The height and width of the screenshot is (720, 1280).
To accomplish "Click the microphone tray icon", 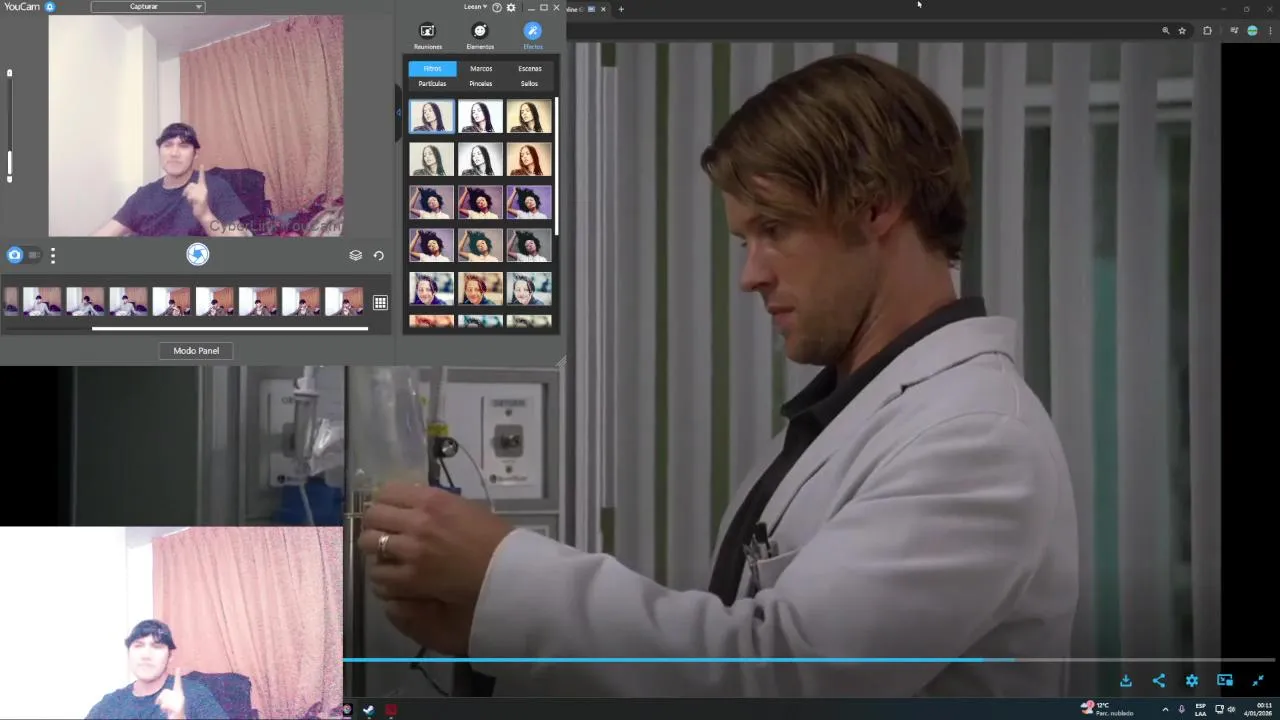I will click(1182, 710).
